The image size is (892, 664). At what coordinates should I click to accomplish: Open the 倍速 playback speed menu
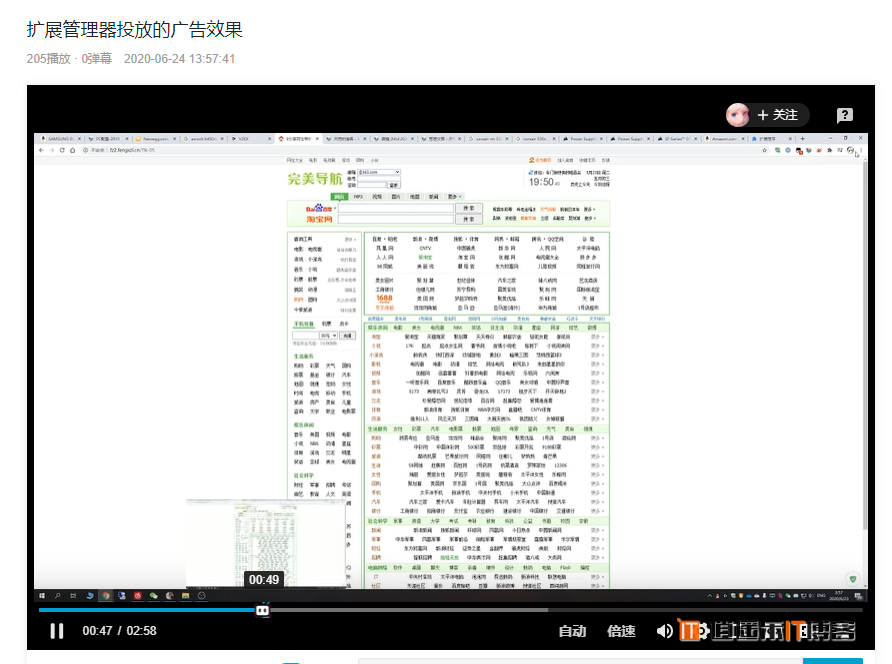click(x=621, y=631)
